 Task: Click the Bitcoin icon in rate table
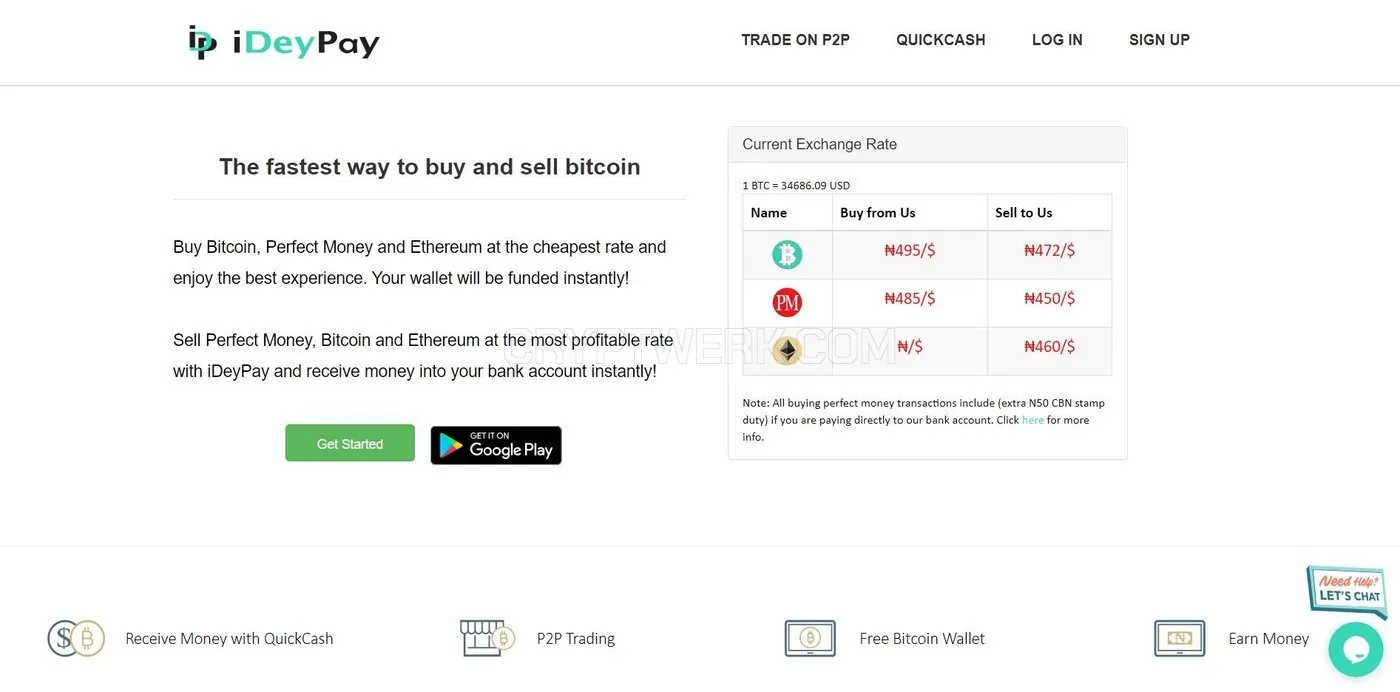click(787, 255)
